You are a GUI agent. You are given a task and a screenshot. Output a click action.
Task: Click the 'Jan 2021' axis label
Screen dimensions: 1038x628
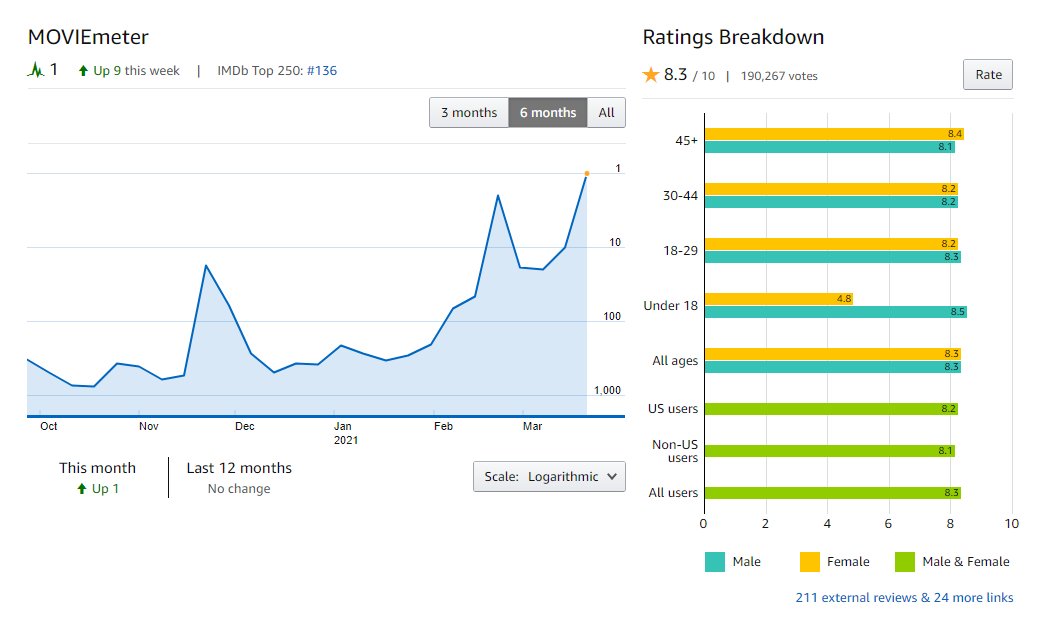coord(345,433)
